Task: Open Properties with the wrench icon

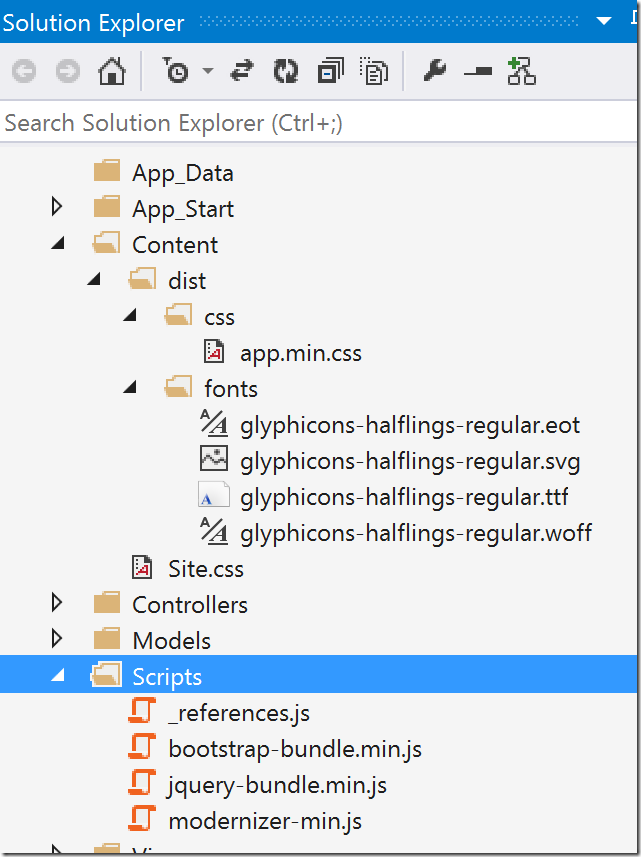Action: pos(435,71)
